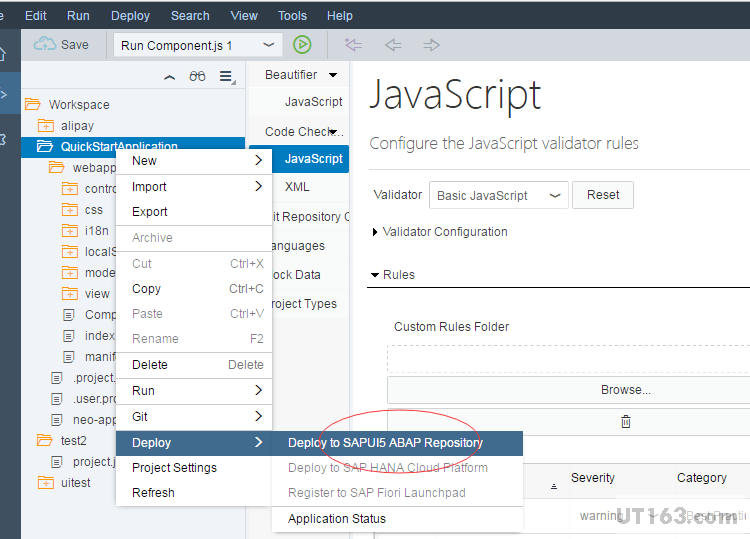Choose Application Status from the Deploy submenu

[337, 519]
